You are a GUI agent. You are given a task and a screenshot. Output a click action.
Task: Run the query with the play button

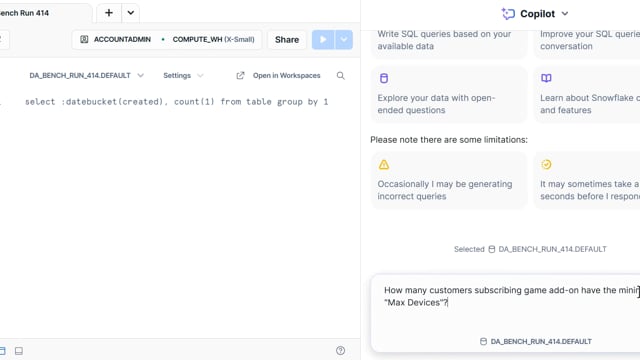click(323, 40)
